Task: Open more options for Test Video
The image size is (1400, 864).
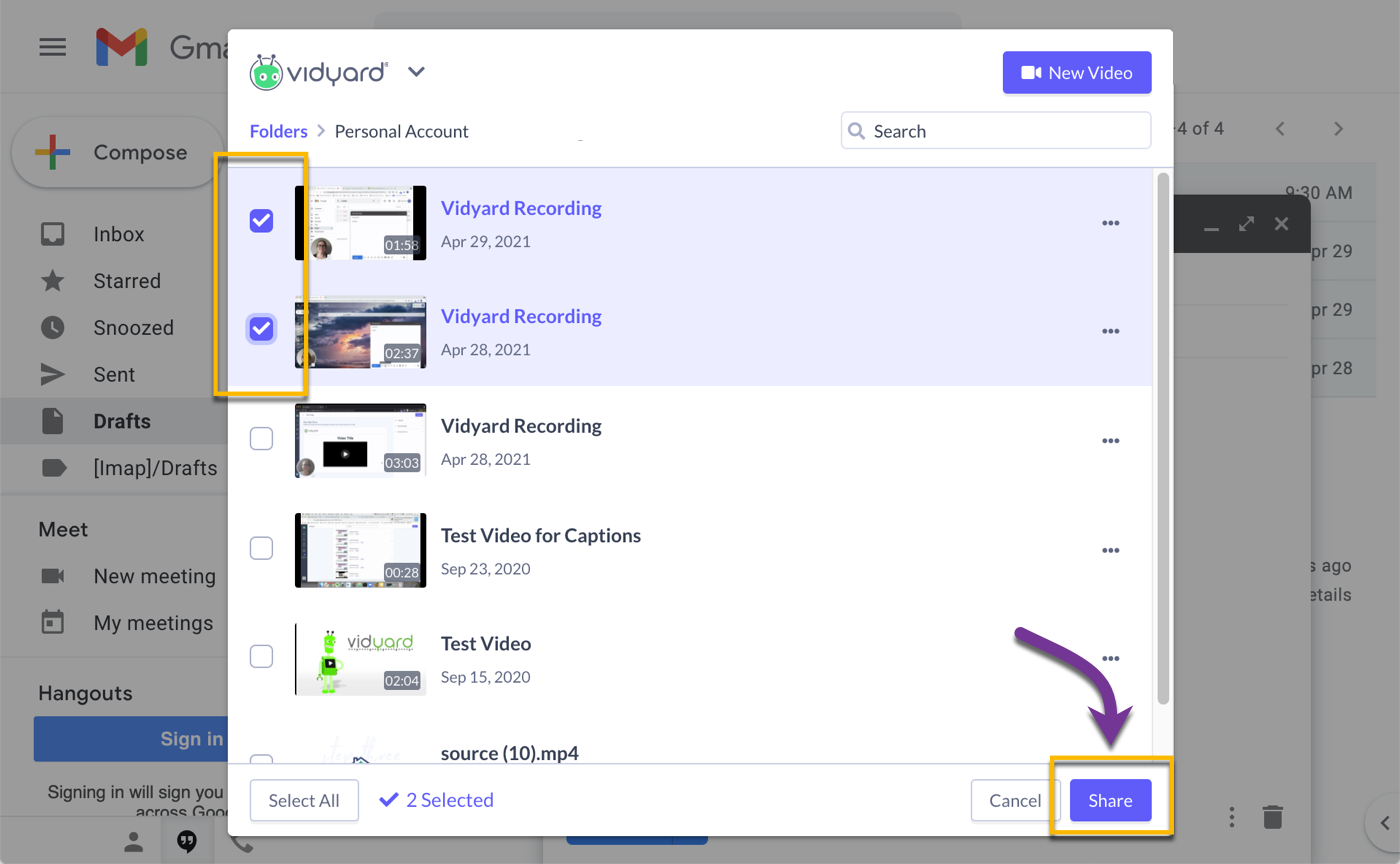Action: 1110,658
